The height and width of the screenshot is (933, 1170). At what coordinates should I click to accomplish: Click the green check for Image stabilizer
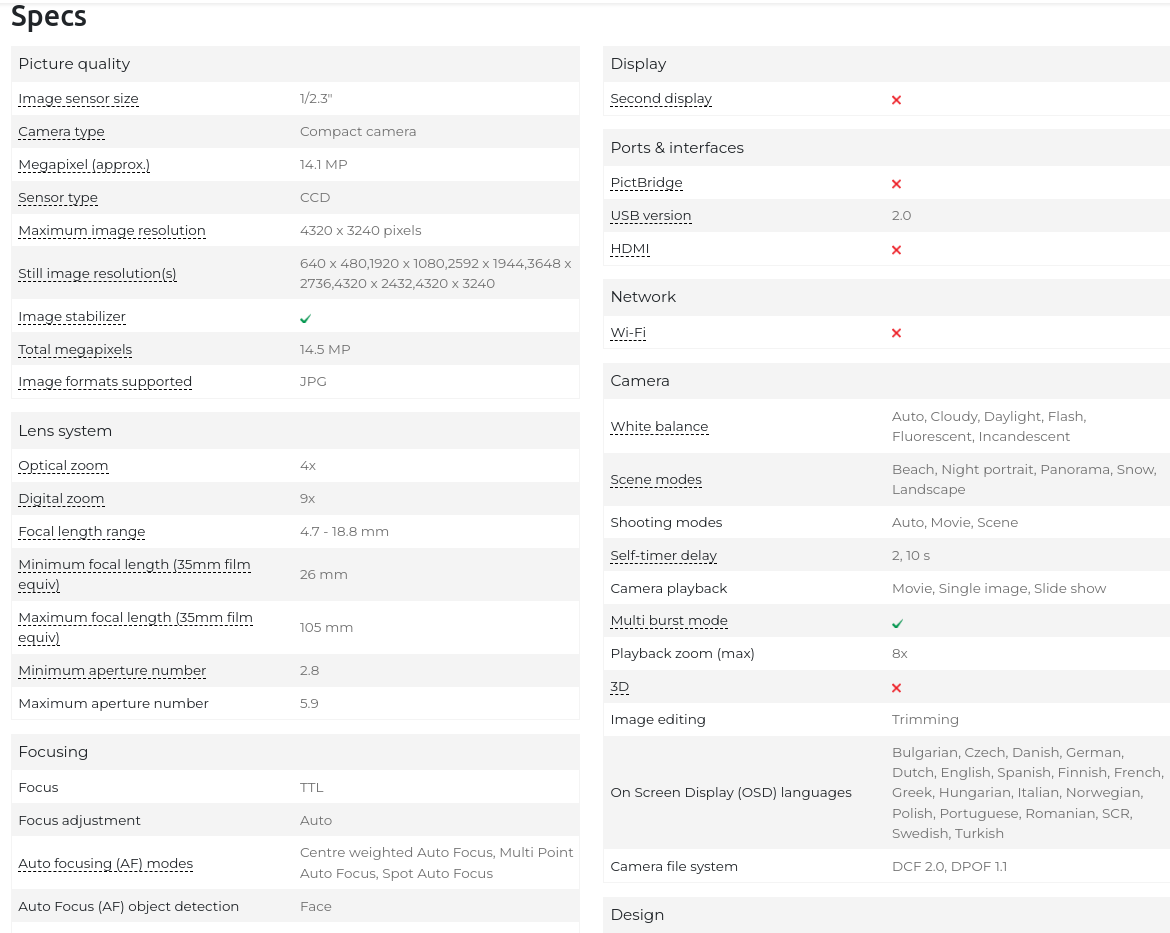(306, 318)
